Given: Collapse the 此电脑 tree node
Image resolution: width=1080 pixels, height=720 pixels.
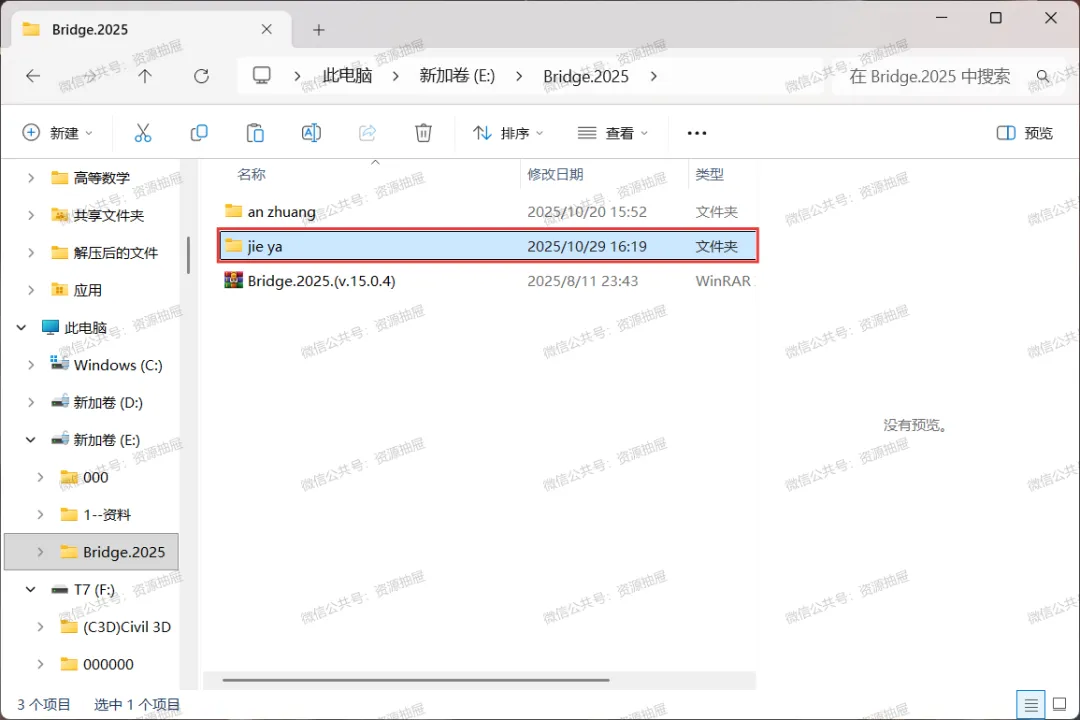Looking at the screenshot, I should click(21, 327).
